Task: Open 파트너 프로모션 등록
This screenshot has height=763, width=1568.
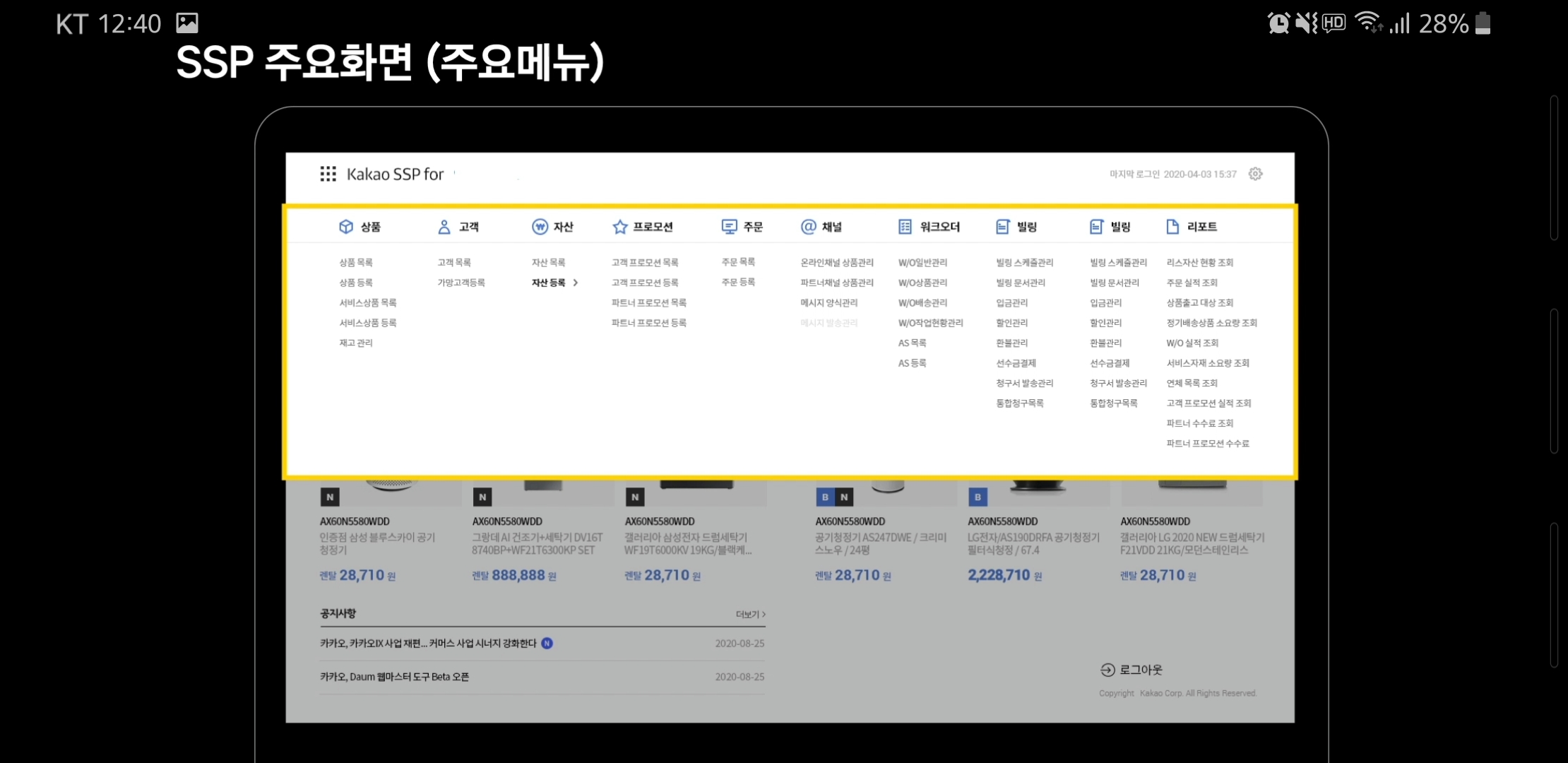Action: (649, 323)
